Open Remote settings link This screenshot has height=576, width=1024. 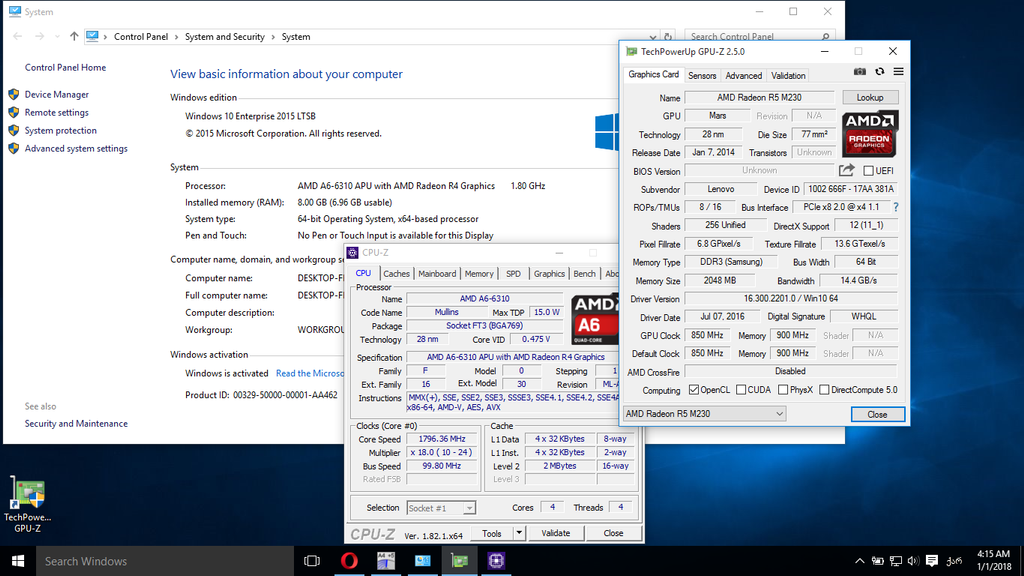(57, 112)
